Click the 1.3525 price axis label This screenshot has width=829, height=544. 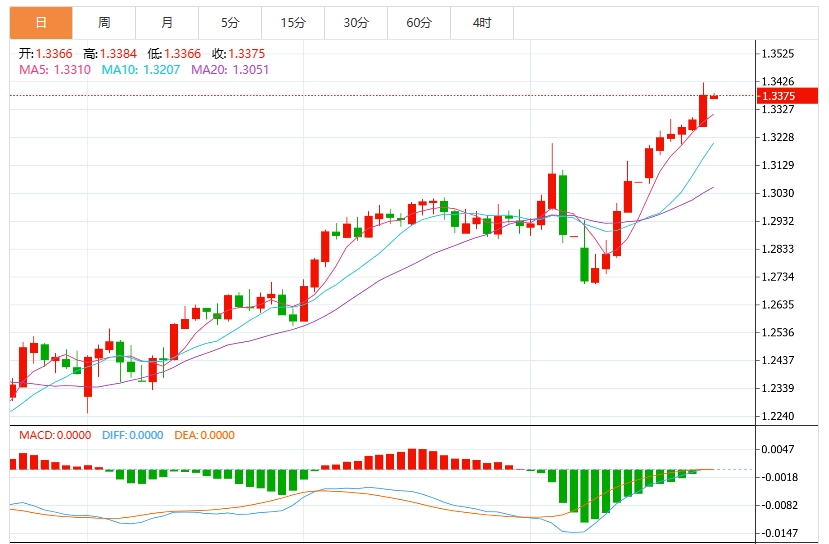(778, 54)
